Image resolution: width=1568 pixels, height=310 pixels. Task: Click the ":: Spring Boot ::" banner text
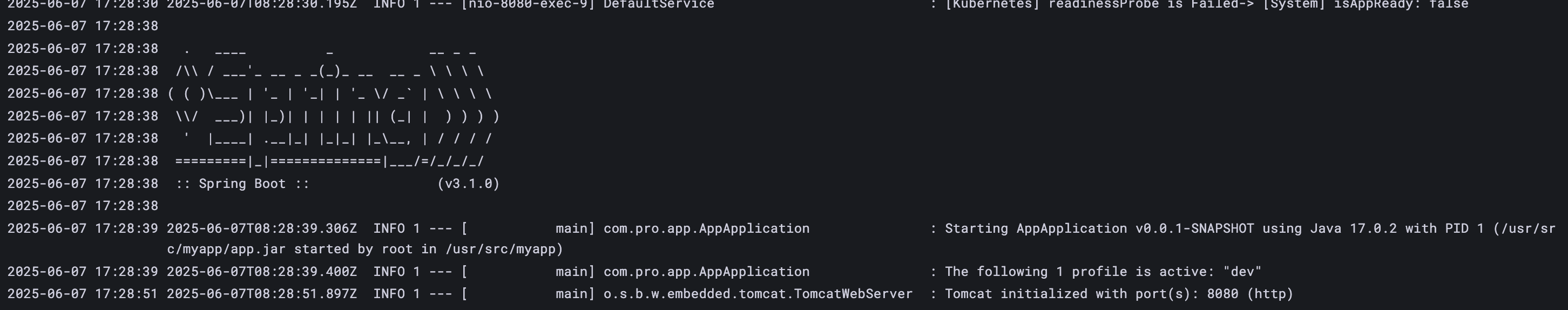pyautogui.click(x=243, y=184)
